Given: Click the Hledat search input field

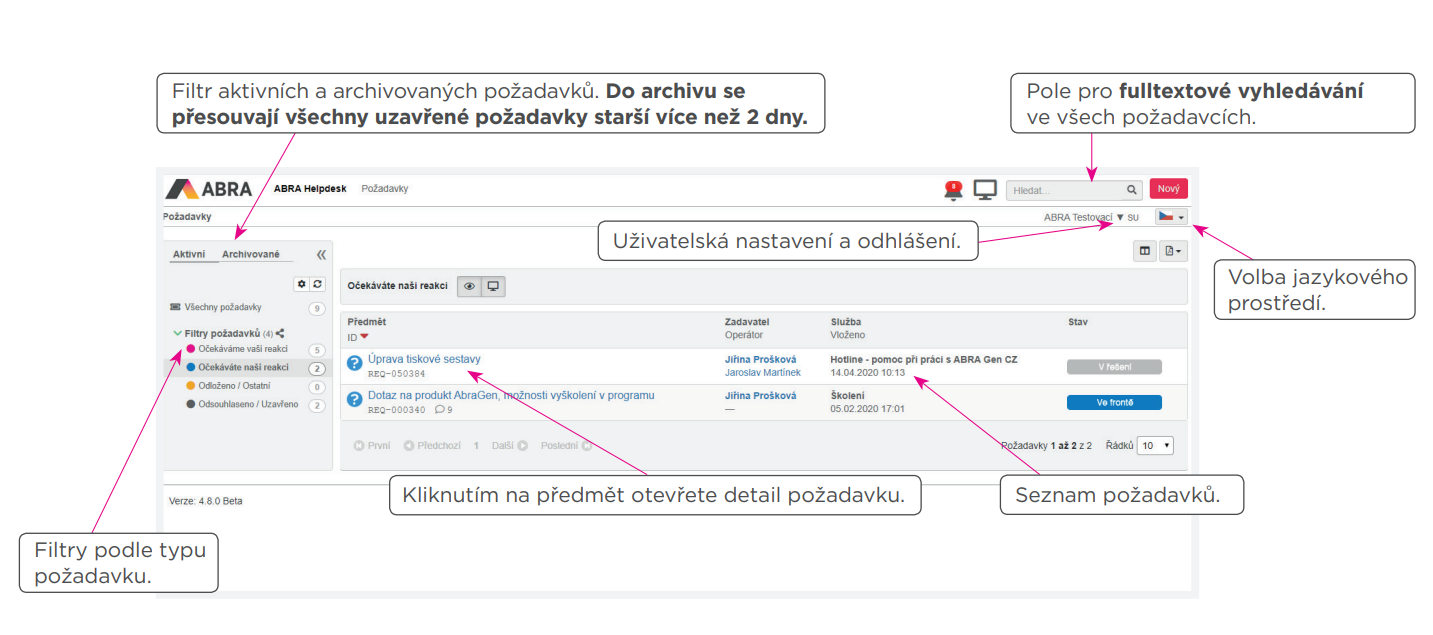Looking at the screenshot, I should [1065, 190].
